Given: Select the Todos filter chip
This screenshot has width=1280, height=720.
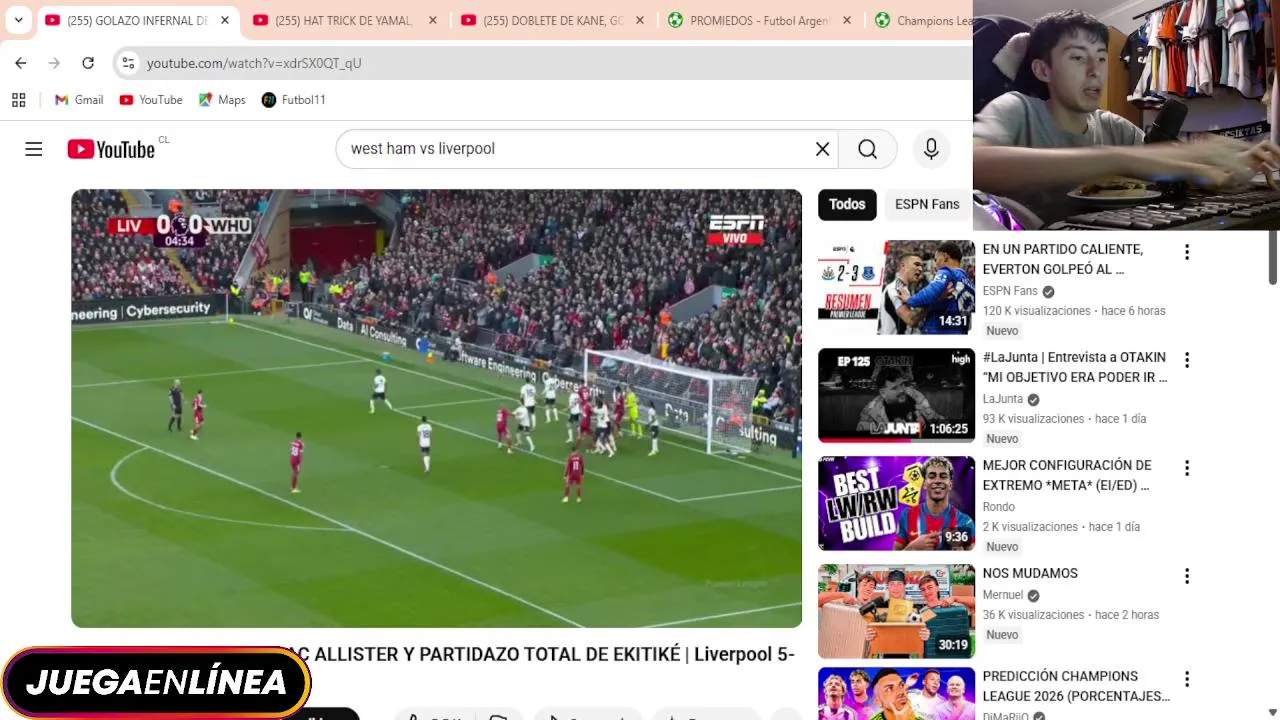Looking at the screenshot, I should (x=847, y=204).
